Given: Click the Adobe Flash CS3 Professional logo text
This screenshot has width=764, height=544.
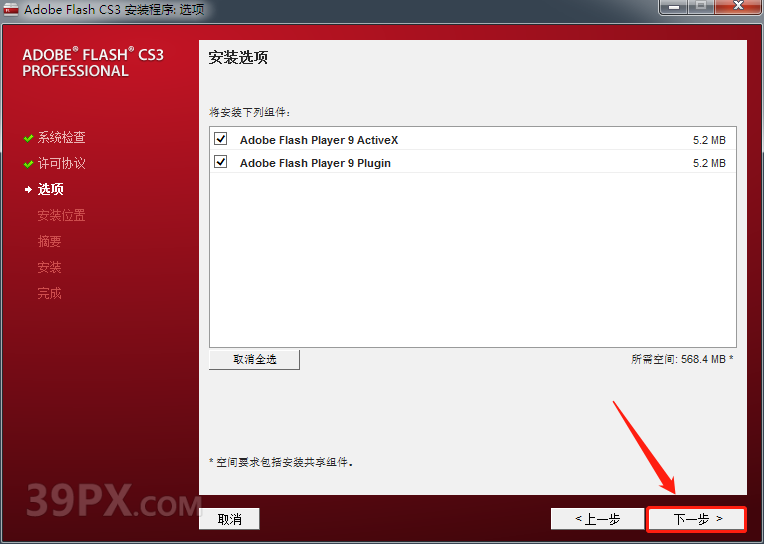Looking at the screenshot, I should (93, 62).
